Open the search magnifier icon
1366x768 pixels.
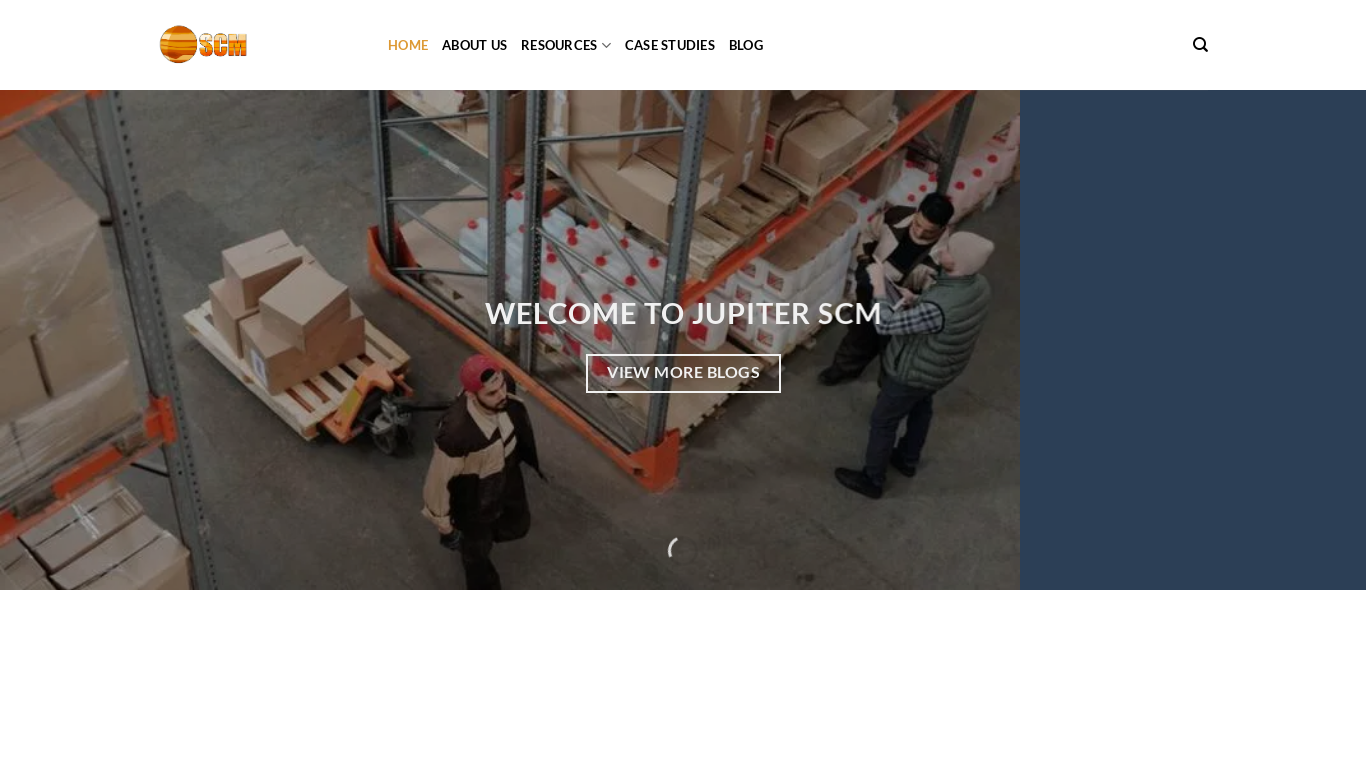[1200, 45]
